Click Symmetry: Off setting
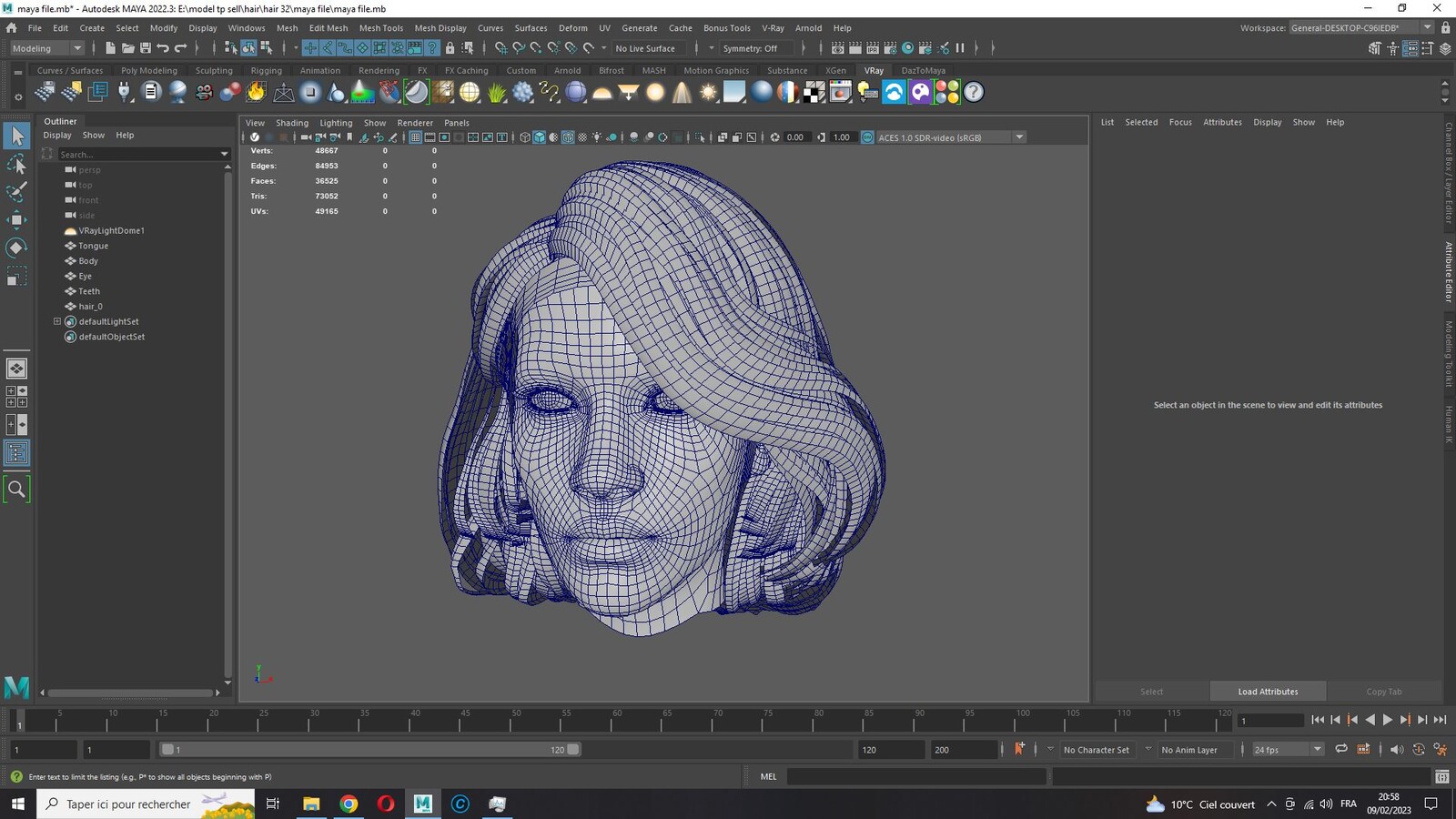This screenshot has height=819, width=1456. coord(751,48)
